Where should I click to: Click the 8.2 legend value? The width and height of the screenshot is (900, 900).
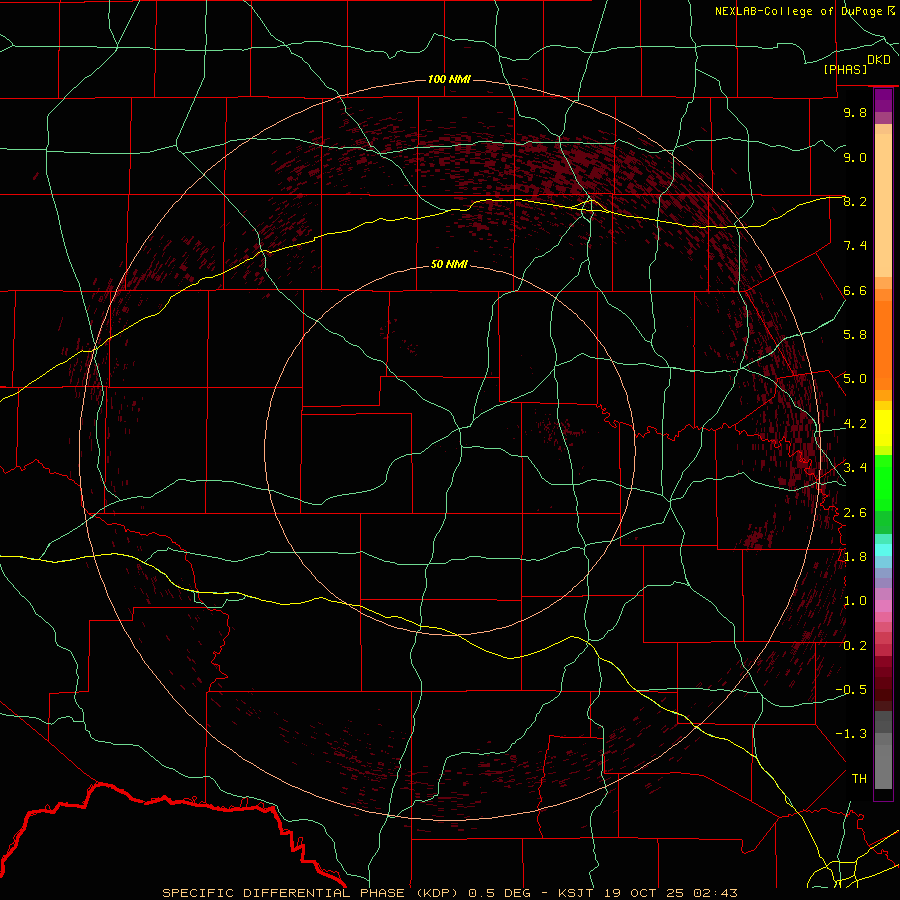pyautogui.click(x=855, y=201)
